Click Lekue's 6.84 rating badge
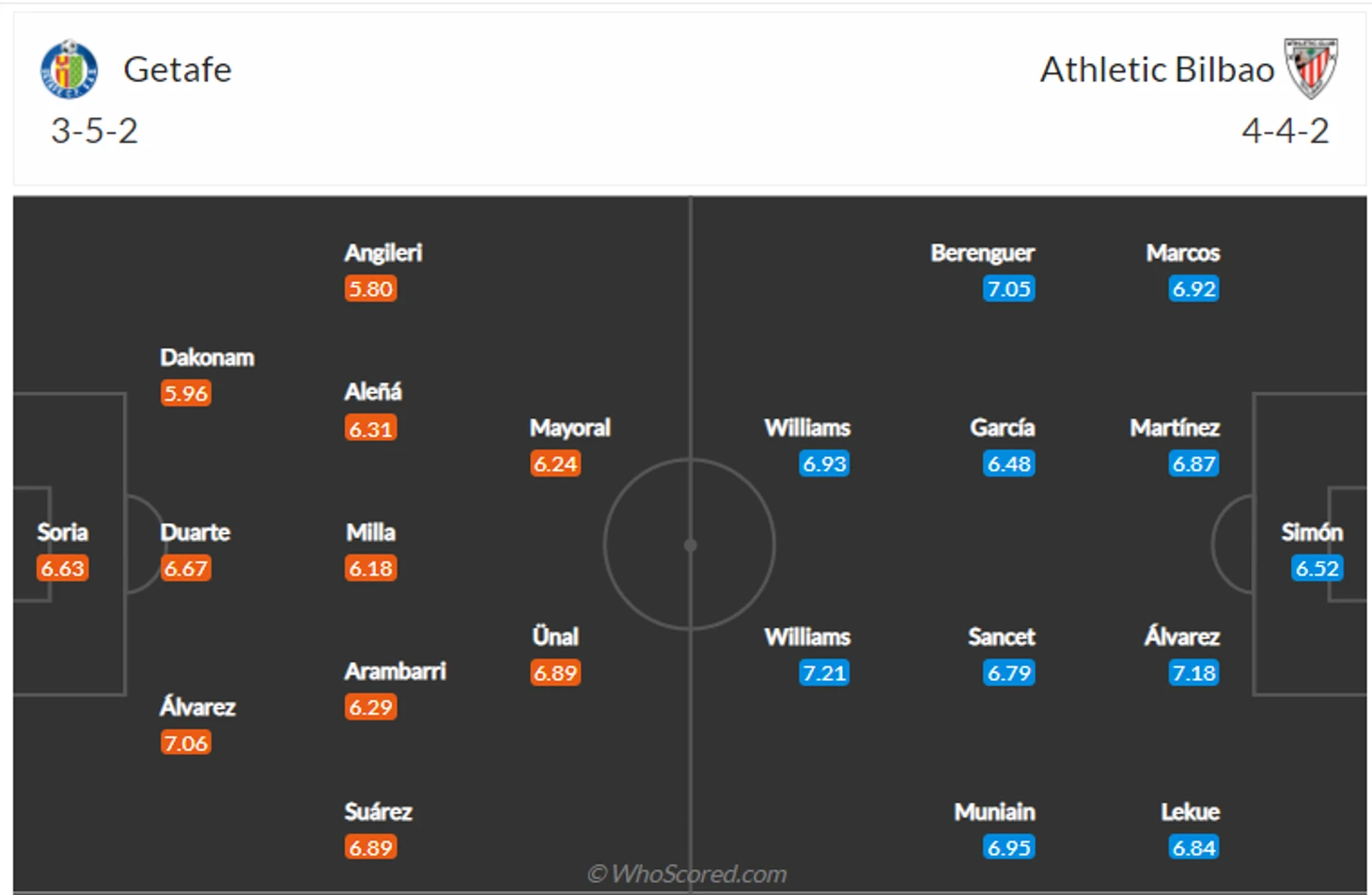 tap(1193, 847)
